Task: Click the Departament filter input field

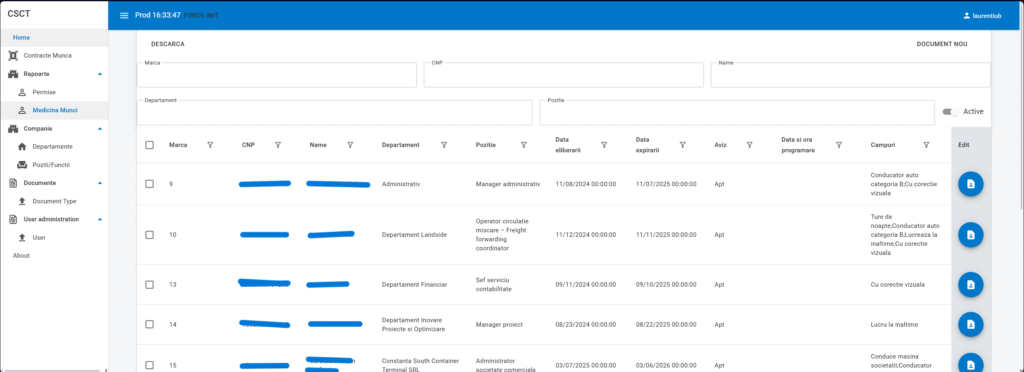Action: (x=334, y=113)
